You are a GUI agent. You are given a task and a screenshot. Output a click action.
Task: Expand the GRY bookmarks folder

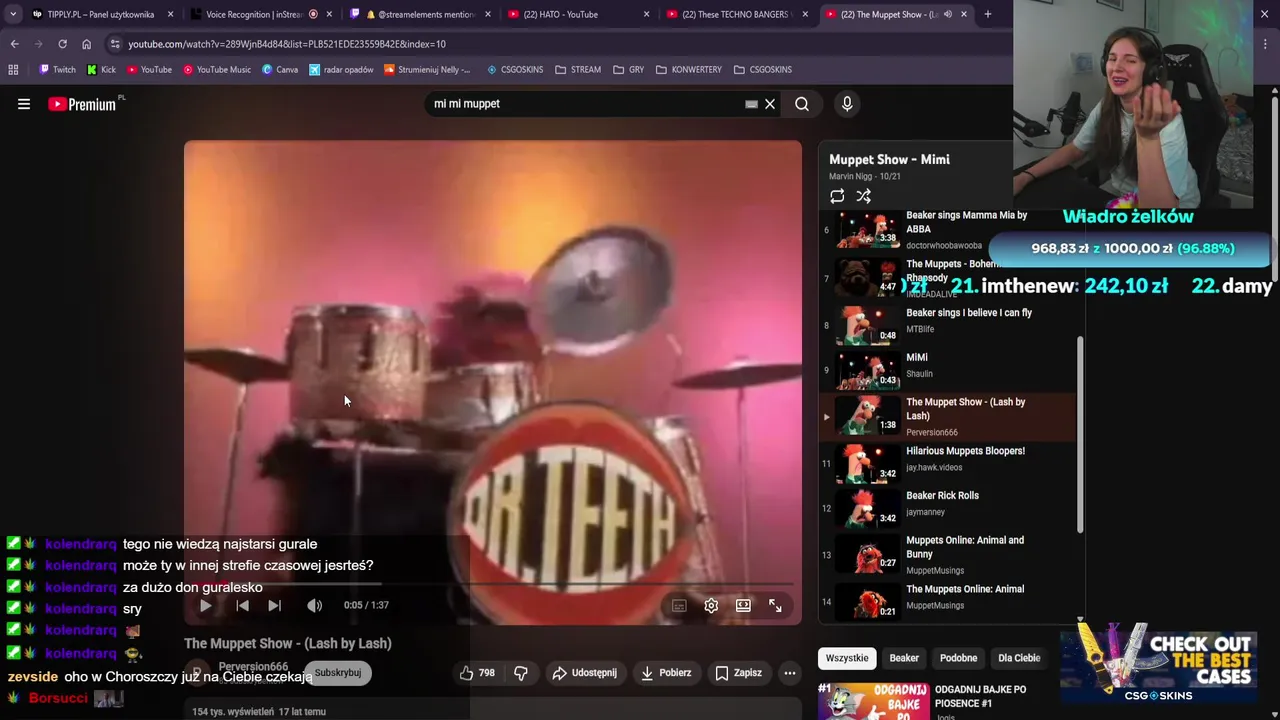(x=628, y=70)
